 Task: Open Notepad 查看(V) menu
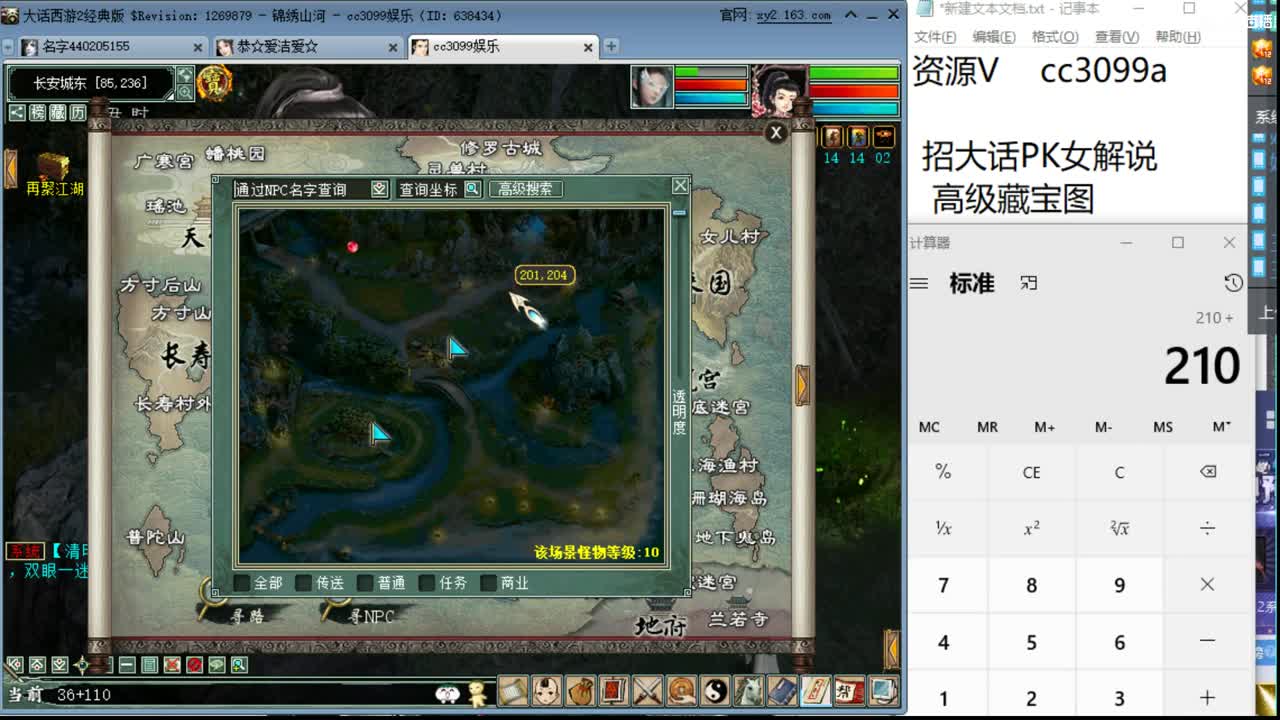pyautogui.click(x=1116, y=37)
